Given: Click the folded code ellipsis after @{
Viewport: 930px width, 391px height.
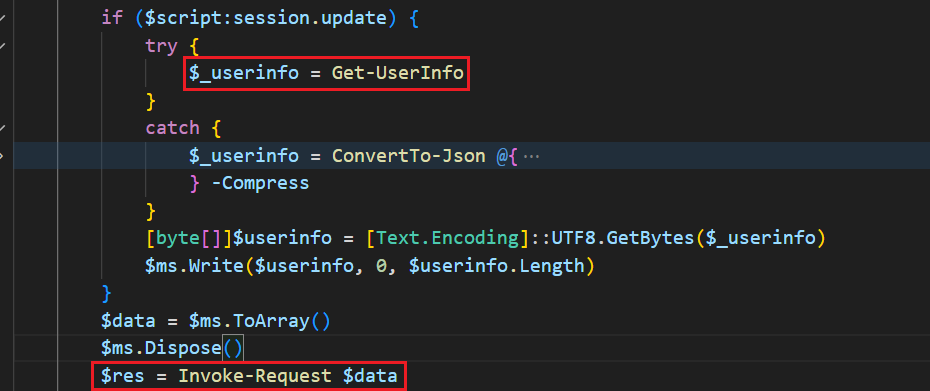Looking at the screenshot, I should 532,156.
